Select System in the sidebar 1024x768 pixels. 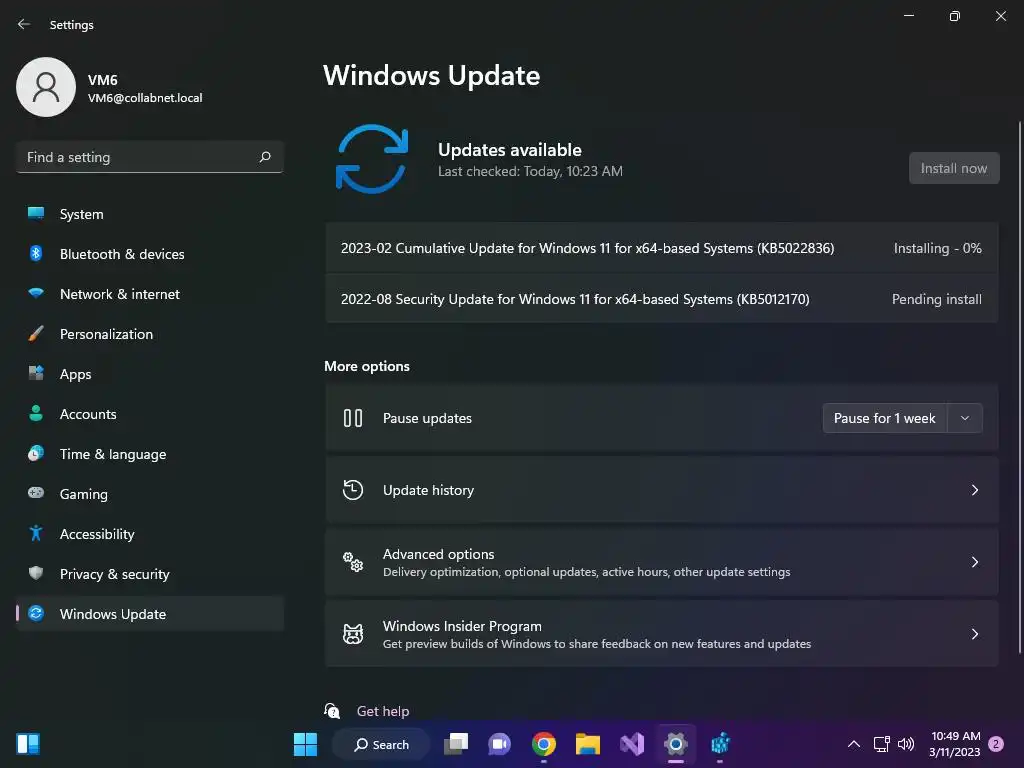click(x=150, y=214)
